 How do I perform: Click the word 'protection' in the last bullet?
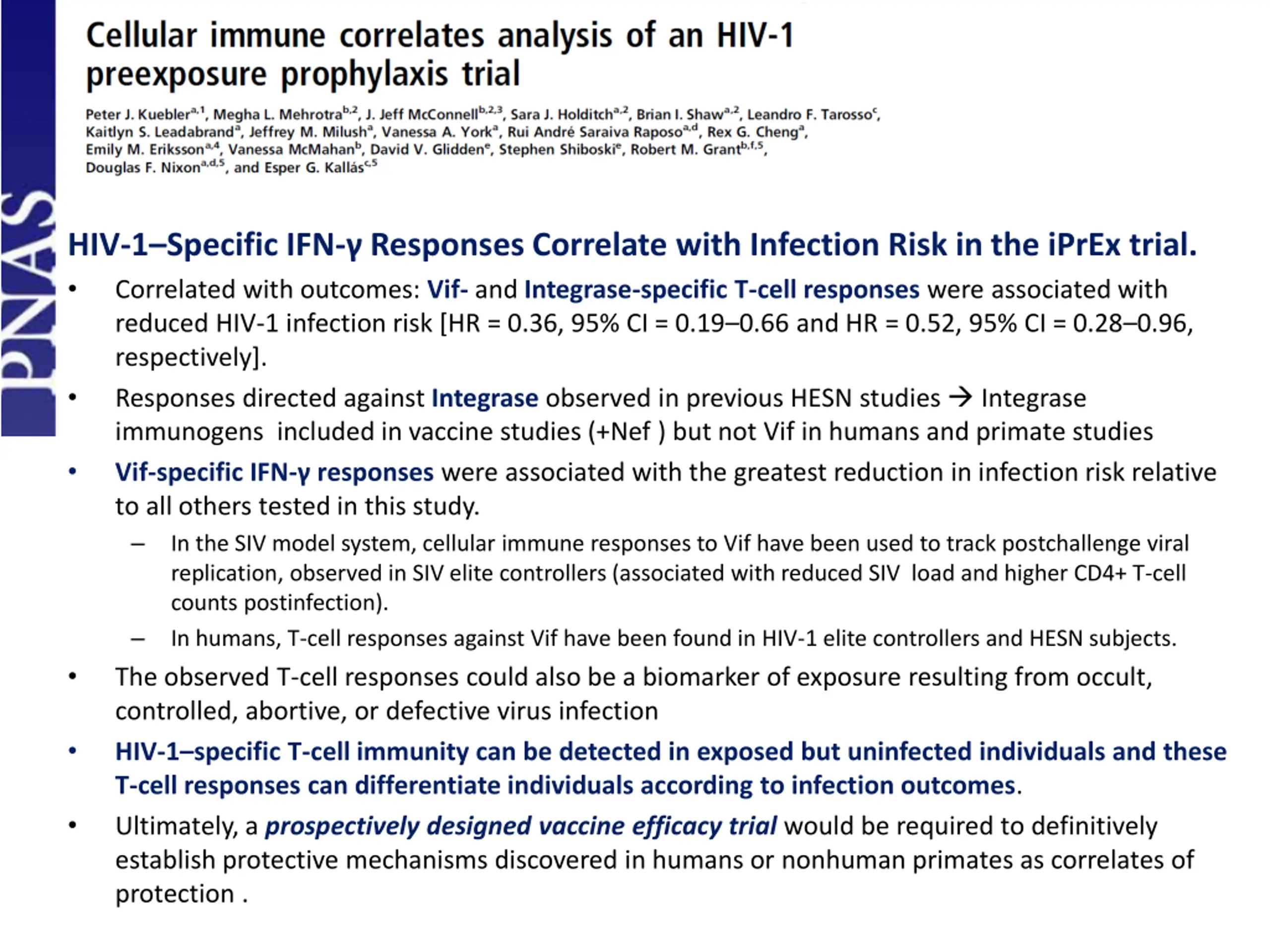click(175, 894)
